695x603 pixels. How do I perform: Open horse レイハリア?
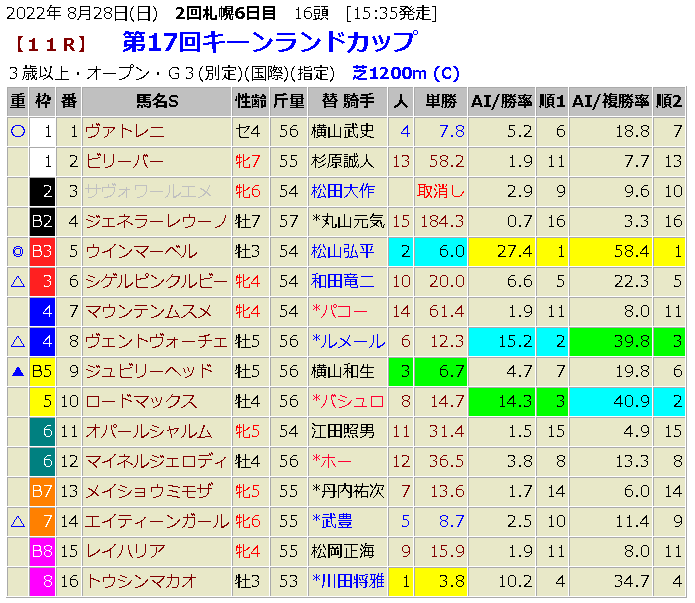[125, 551]
